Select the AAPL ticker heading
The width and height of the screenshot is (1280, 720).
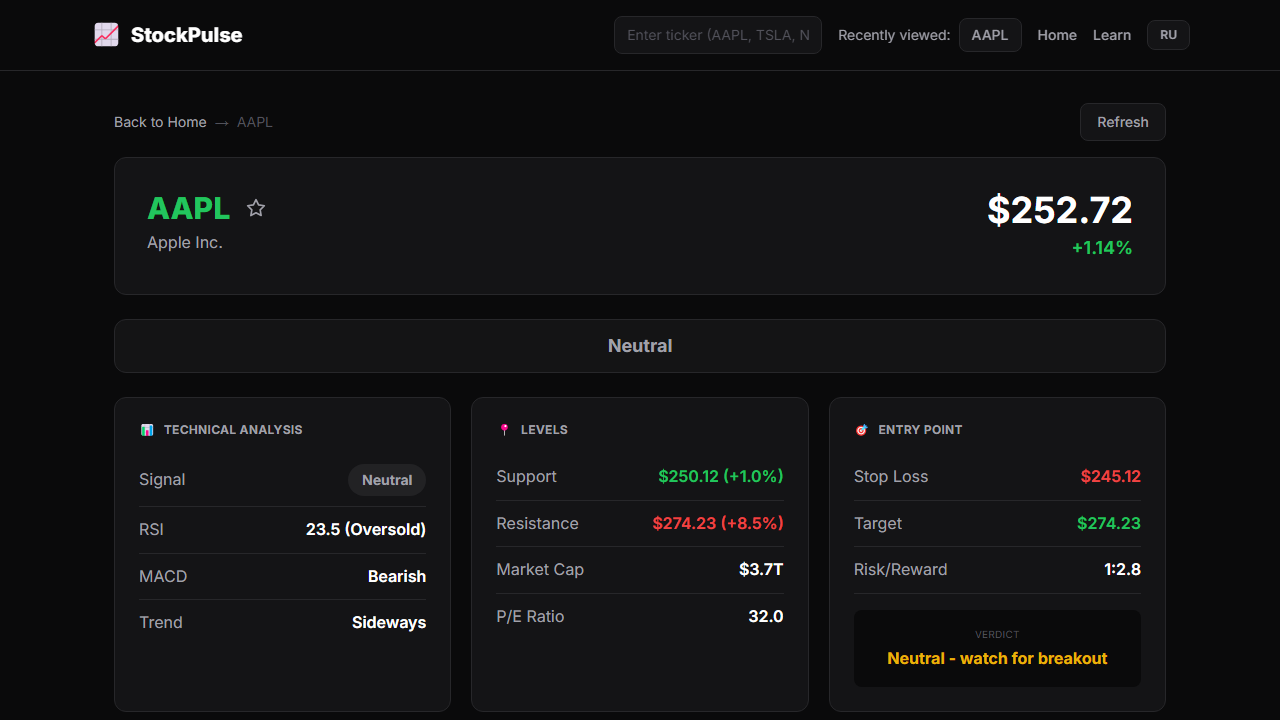tap(188, 208)
